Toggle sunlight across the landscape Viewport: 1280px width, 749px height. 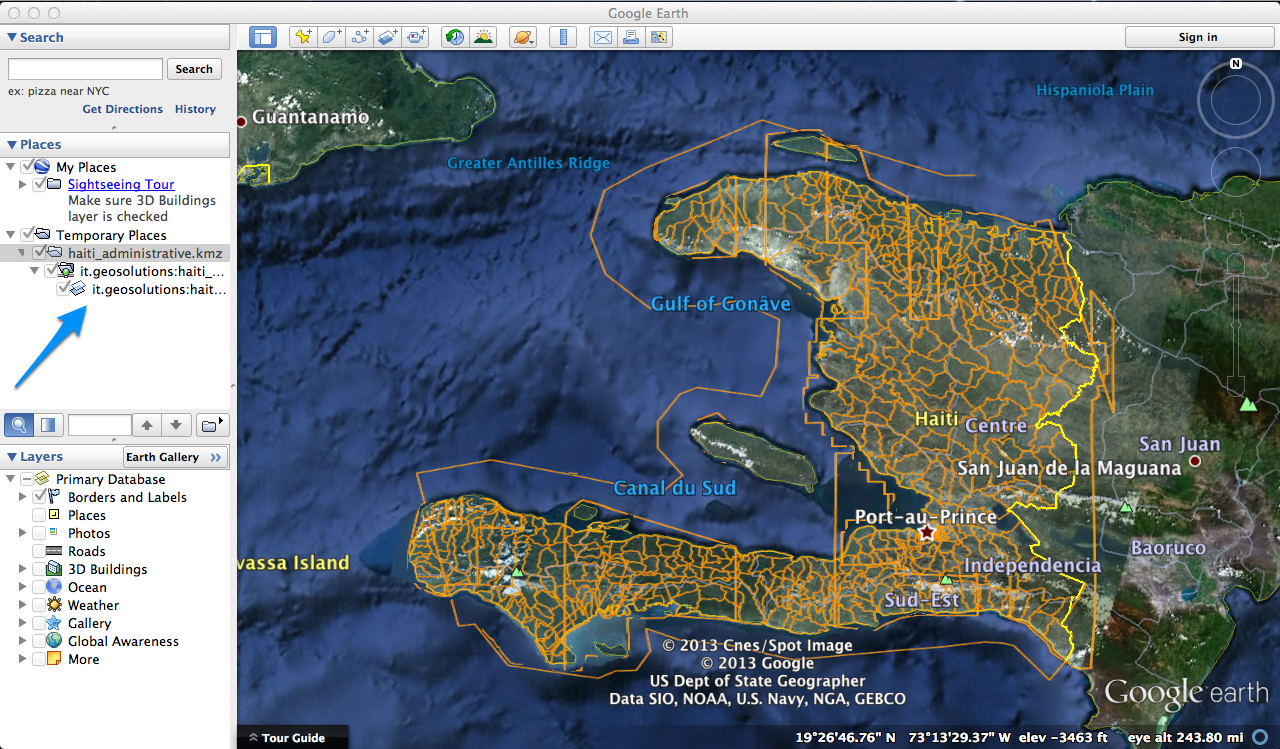coord(484,37)
